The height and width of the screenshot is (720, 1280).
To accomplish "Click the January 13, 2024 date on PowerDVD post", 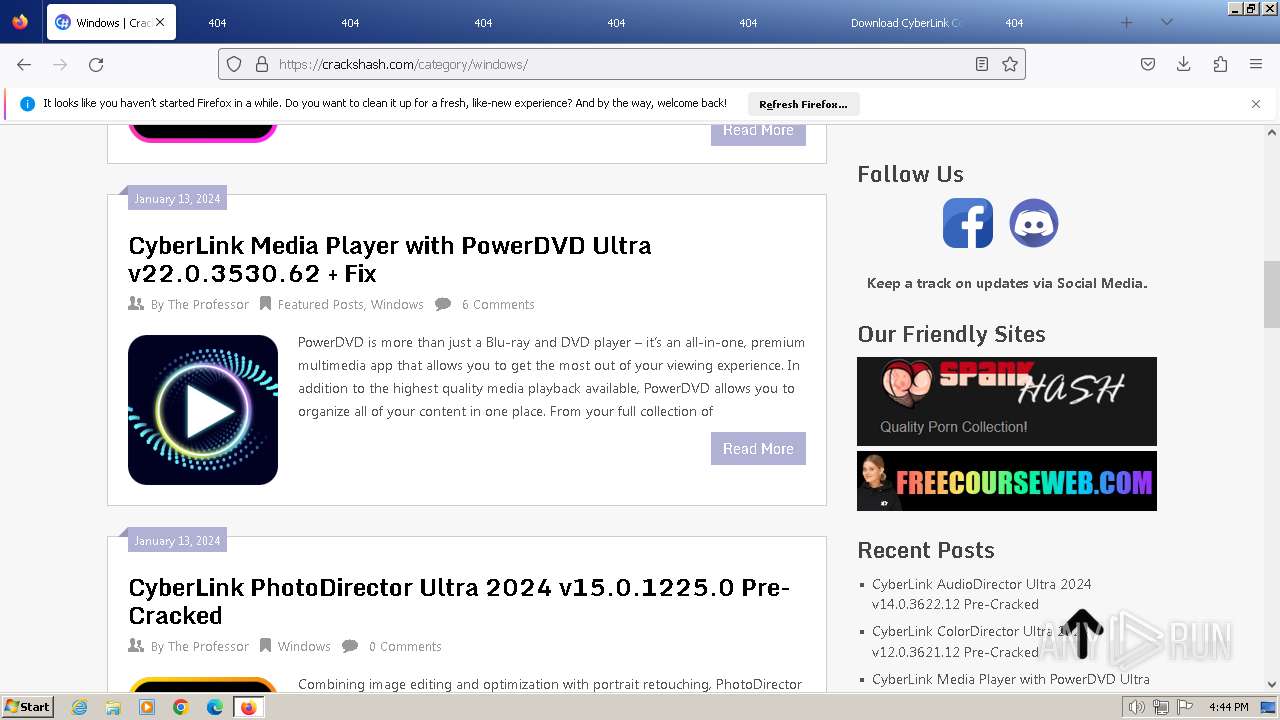I will tap(177, 199).
